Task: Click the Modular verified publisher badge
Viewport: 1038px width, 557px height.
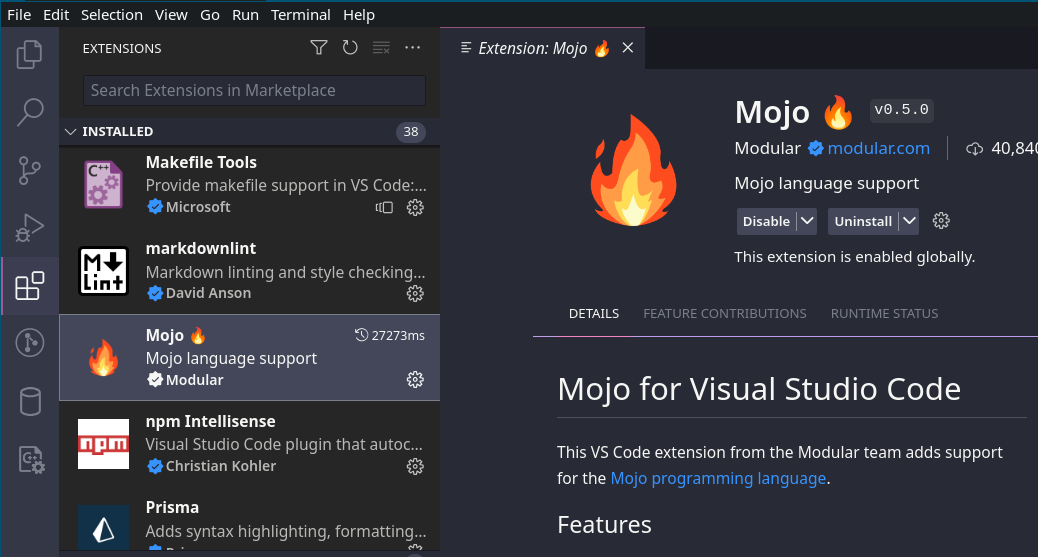Action: point(816,148)
